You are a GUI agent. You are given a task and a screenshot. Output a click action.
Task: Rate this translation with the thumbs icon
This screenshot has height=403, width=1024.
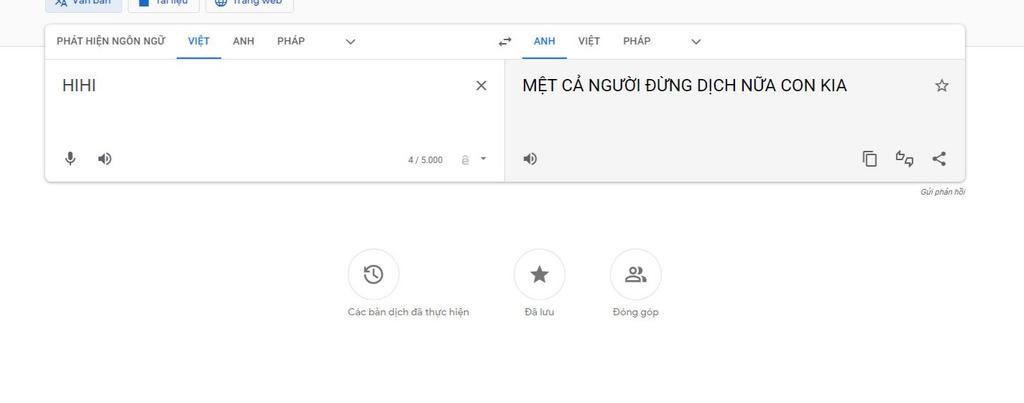[x=904, y=159]
